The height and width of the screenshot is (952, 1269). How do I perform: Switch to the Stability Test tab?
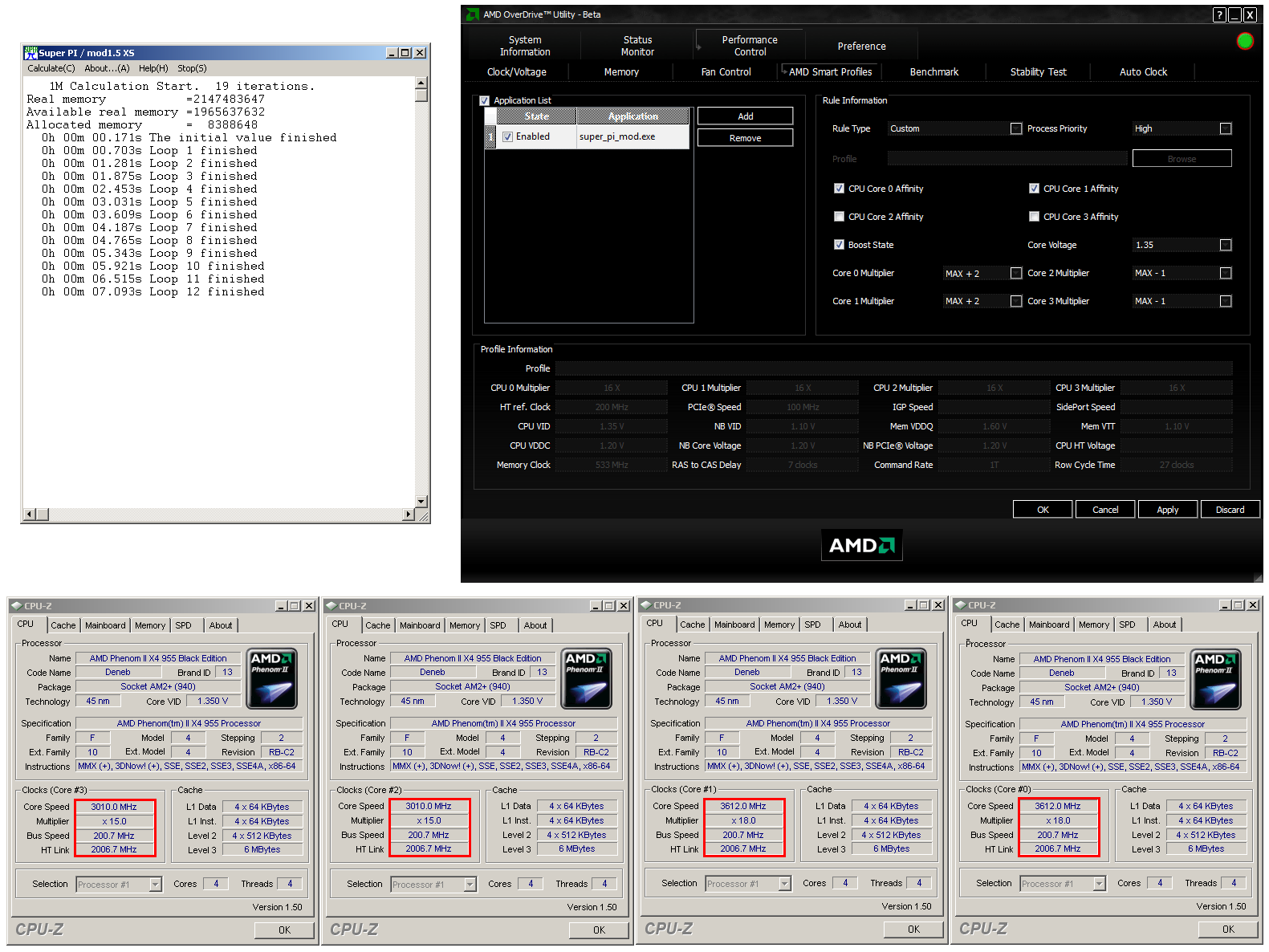click(x=1039, y=71)
